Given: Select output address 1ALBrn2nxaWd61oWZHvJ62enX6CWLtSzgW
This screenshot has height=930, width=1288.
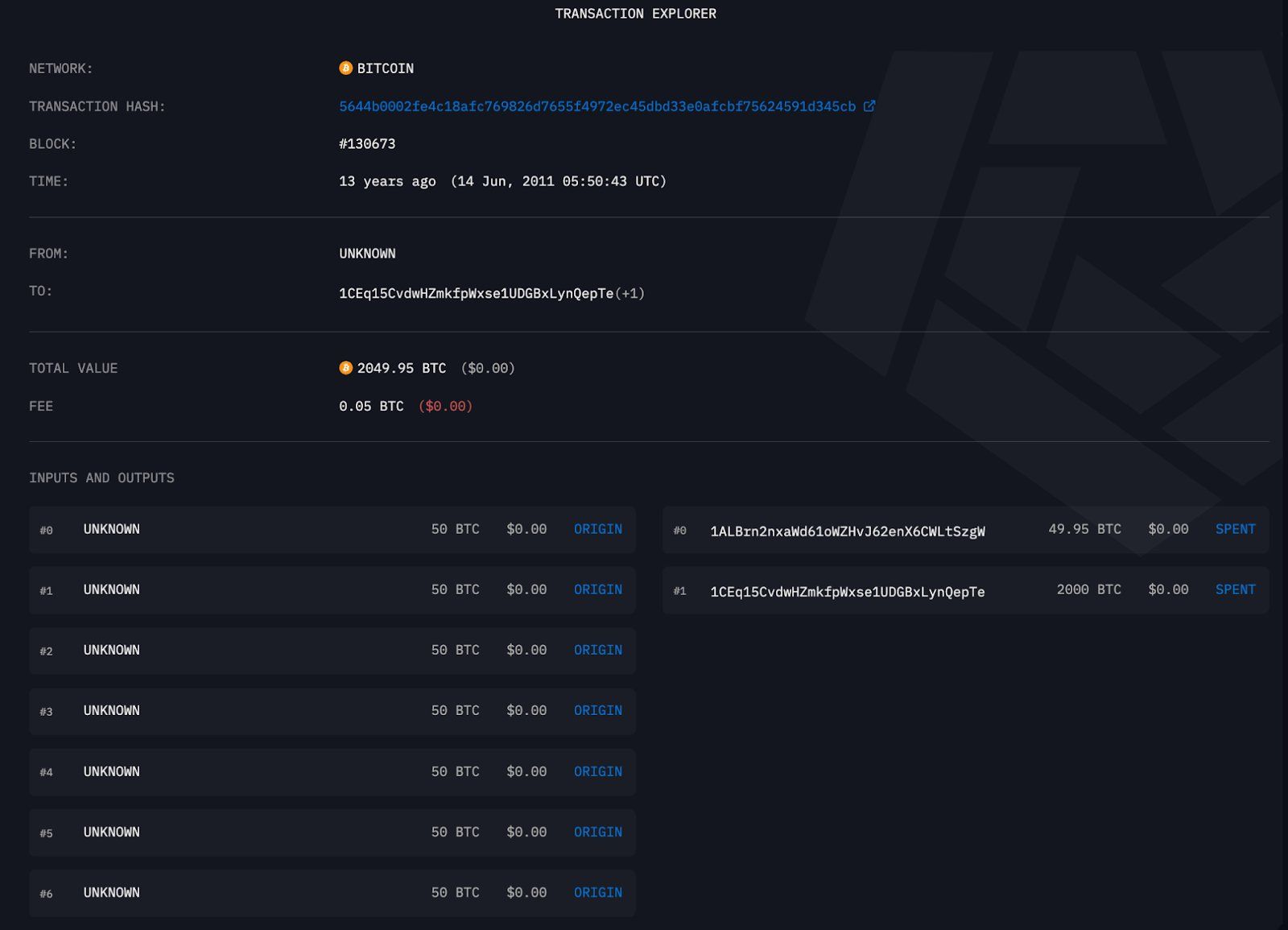Looking at the screenshot, I should point(847,531).
